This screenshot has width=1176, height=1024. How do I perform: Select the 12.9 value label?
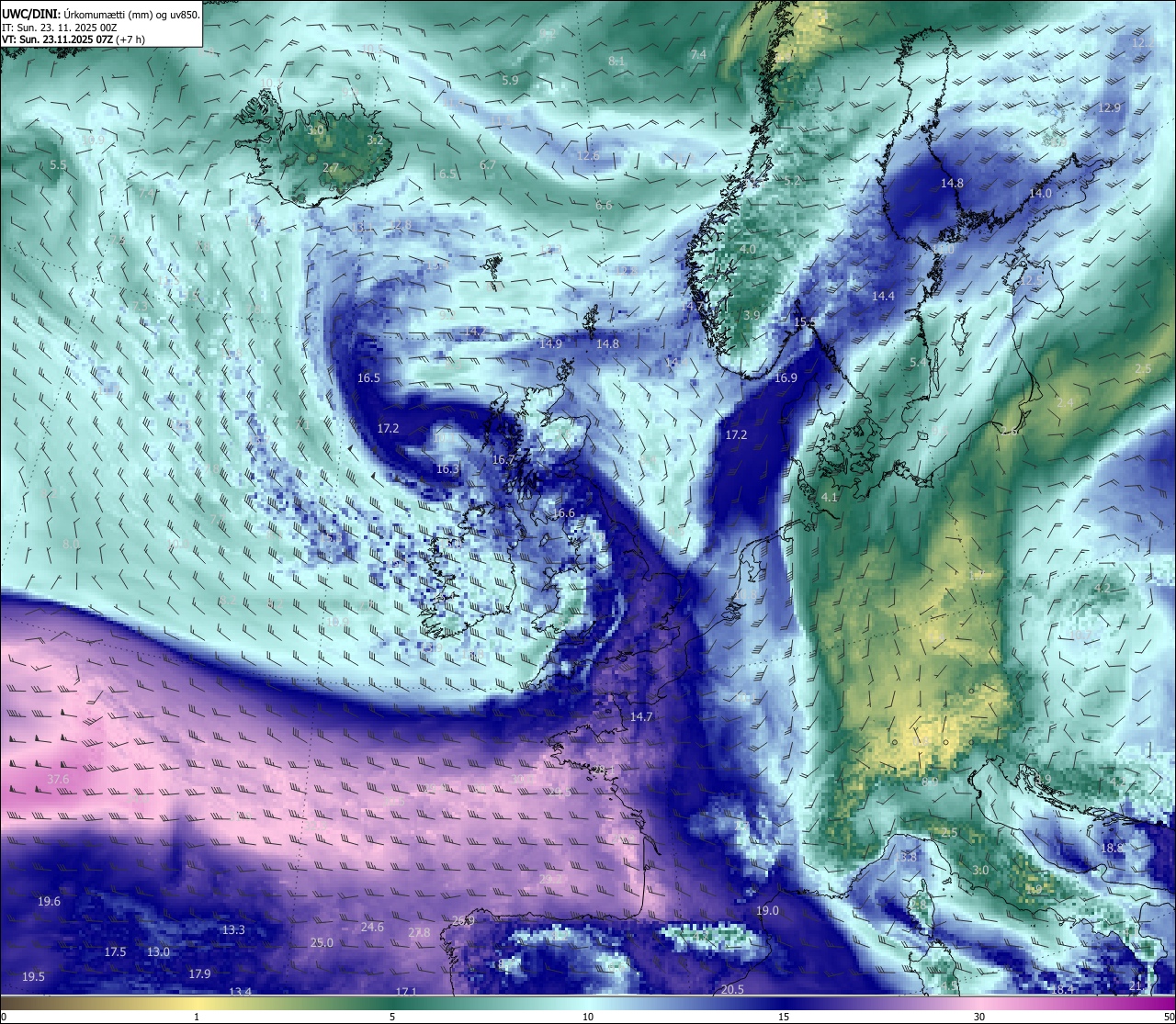point(1109,108)
